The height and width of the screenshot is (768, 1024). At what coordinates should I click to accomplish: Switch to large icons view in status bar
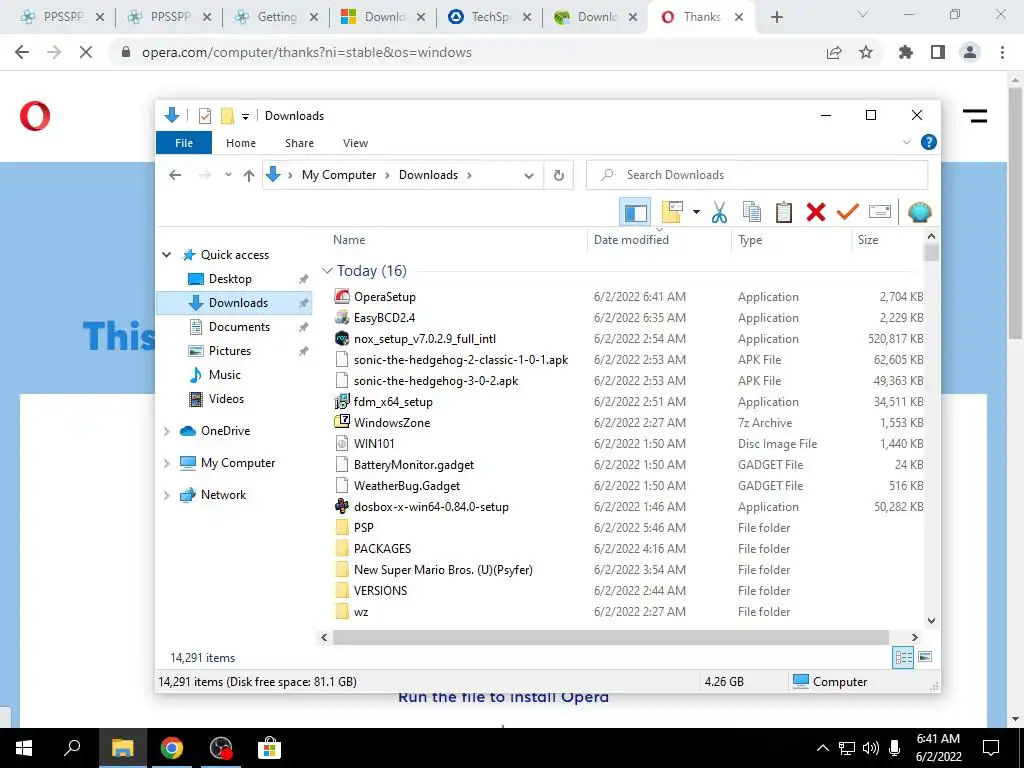(925, 657)
